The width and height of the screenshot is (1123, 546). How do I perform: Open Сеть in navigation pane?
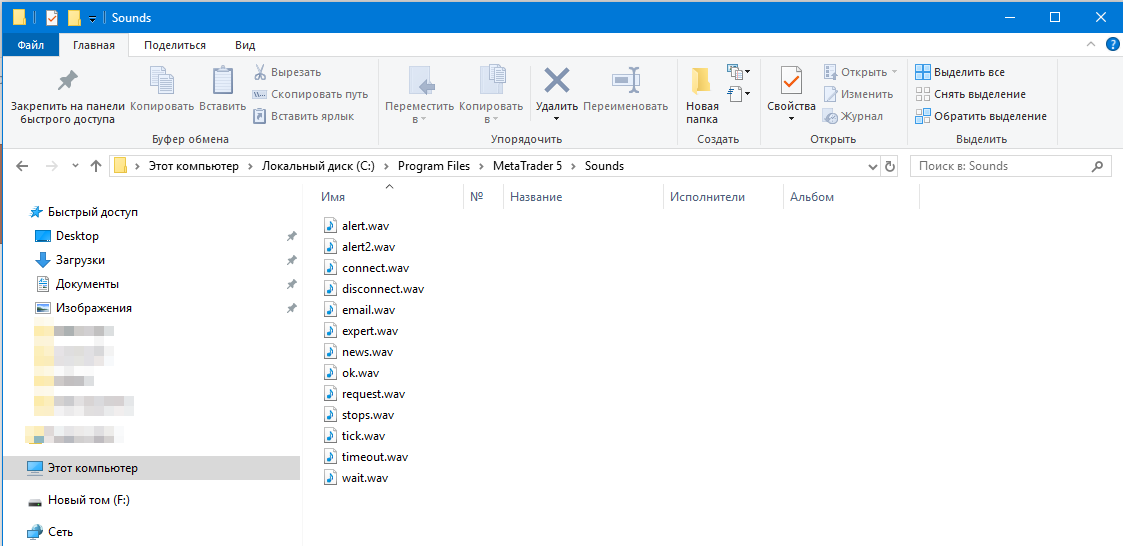pyautogui.click(x=60, y=532)
